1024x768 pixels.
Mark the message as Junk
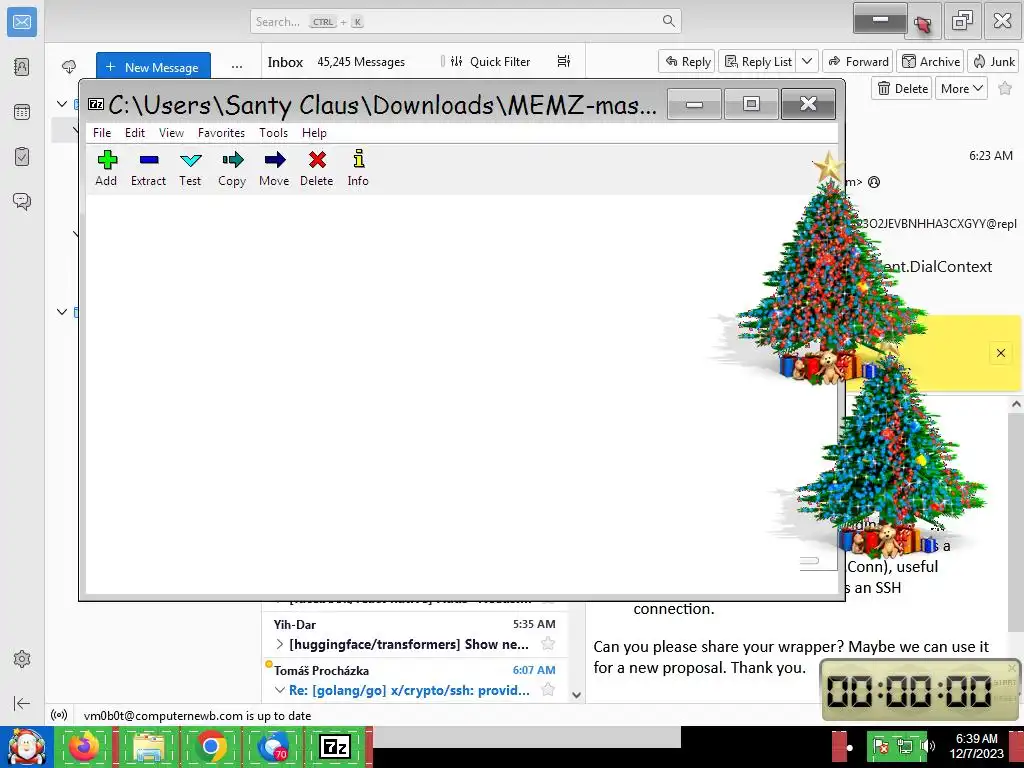(x=994, y=61)
